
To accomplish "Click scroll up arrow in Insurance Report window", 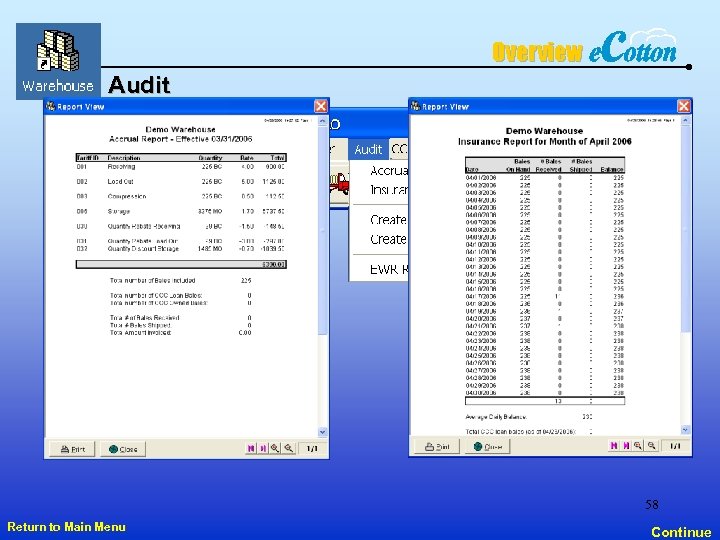I will pos(685,120).
